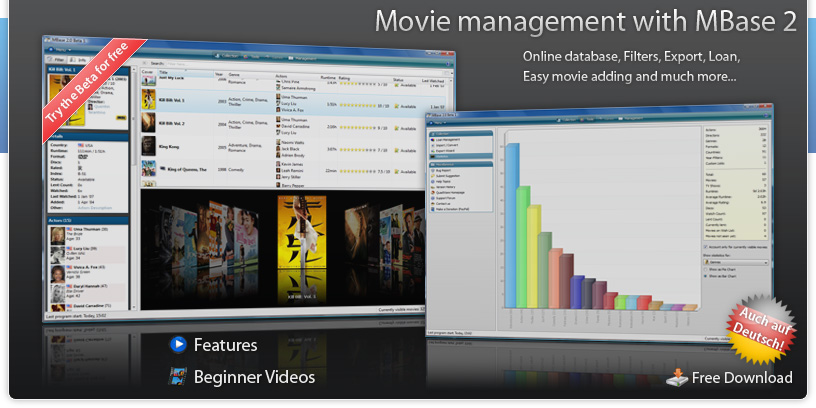Image resolution: width=816 pixels, height=408 pixels.
Task: Select the Kill Bill Vol. 1 row
Action: pos(294,101)
